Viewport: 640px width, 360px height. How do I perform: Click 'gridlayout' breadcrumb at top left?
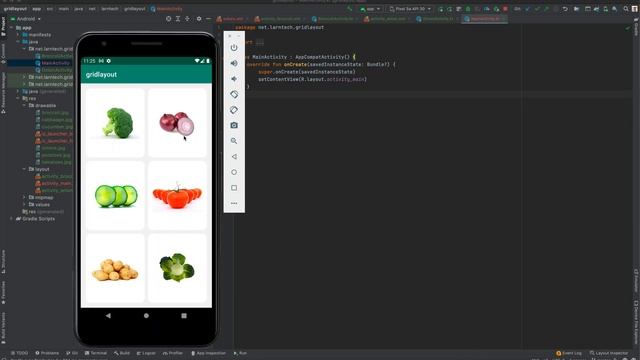[x=15, y=9]
